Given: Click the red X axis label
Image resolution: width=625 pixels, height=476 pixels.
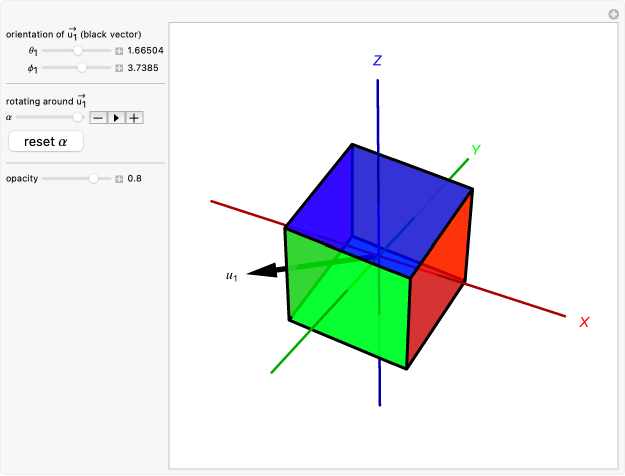Looking at the screenshot, I should pos(585,322).
